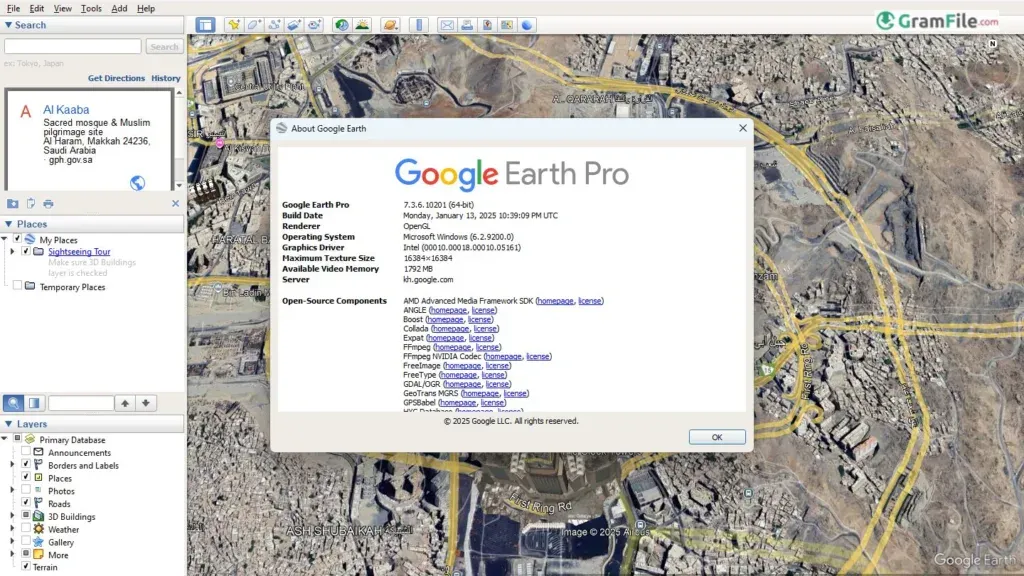Expand the 3D Buildings layer tree
The image size is (1024, 576).
click(x=12, y=515)
